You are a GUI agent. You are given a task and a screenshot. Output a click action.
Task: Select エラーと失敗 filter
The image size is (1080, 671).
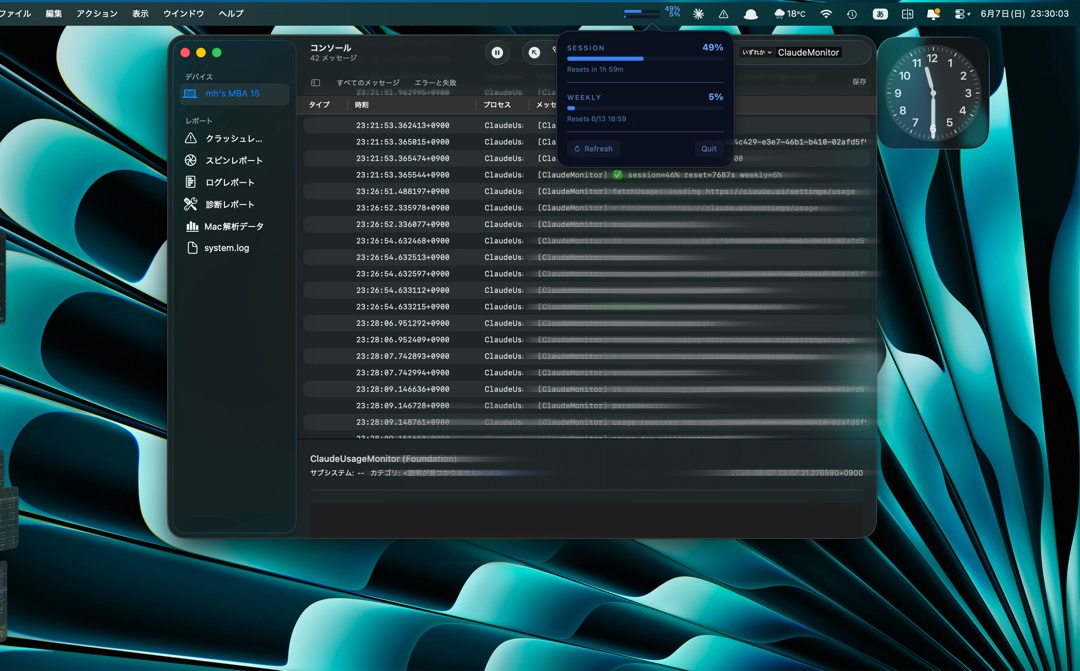435,83
